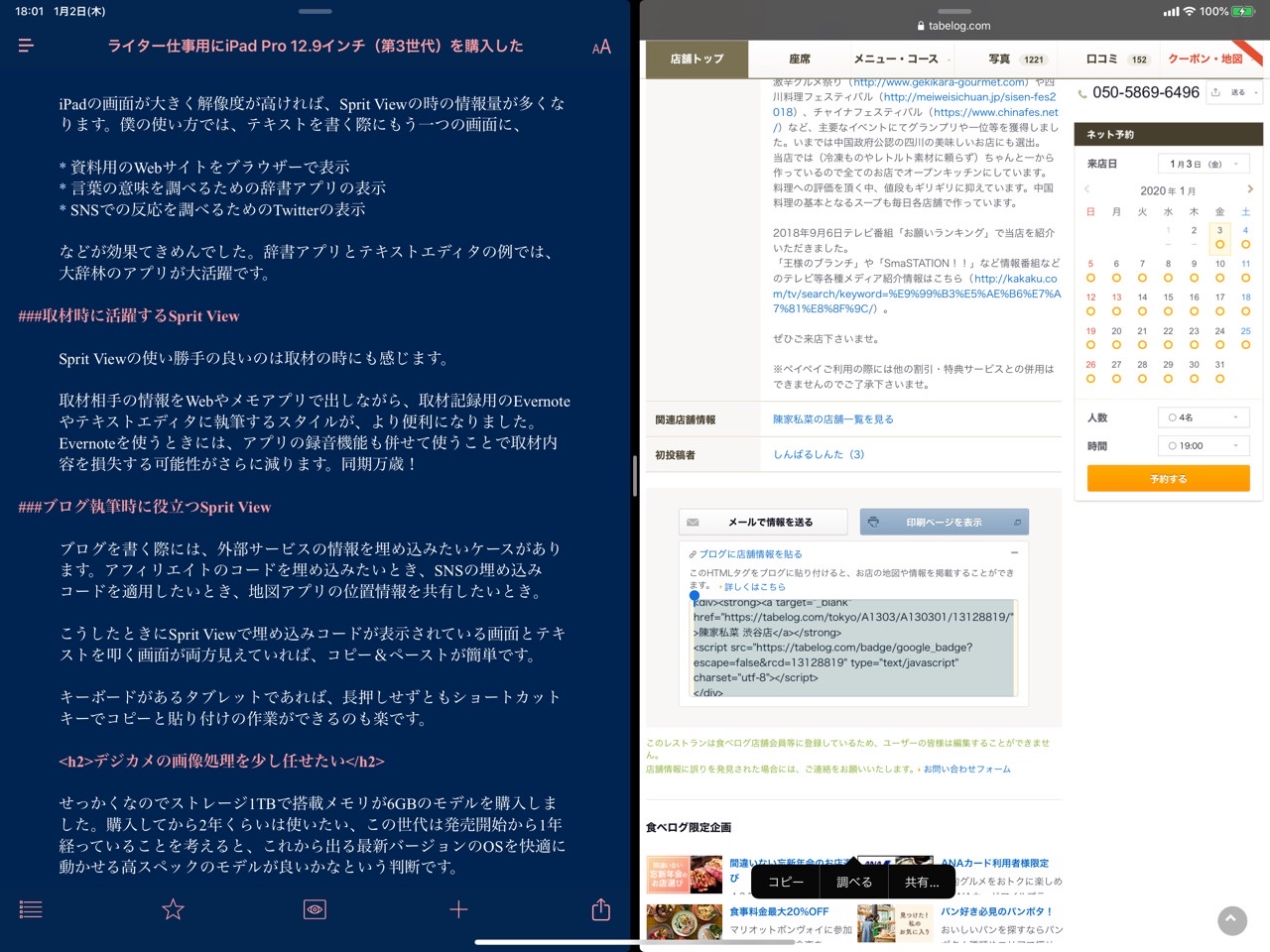Tap the AA font size icon
This screenshot has width=1270, height=952.
point(601,47)
